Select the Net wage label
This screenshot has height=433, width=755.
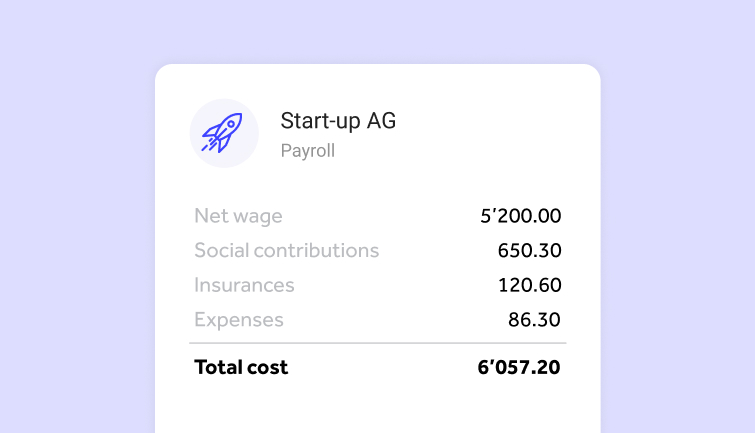point(238,216)
